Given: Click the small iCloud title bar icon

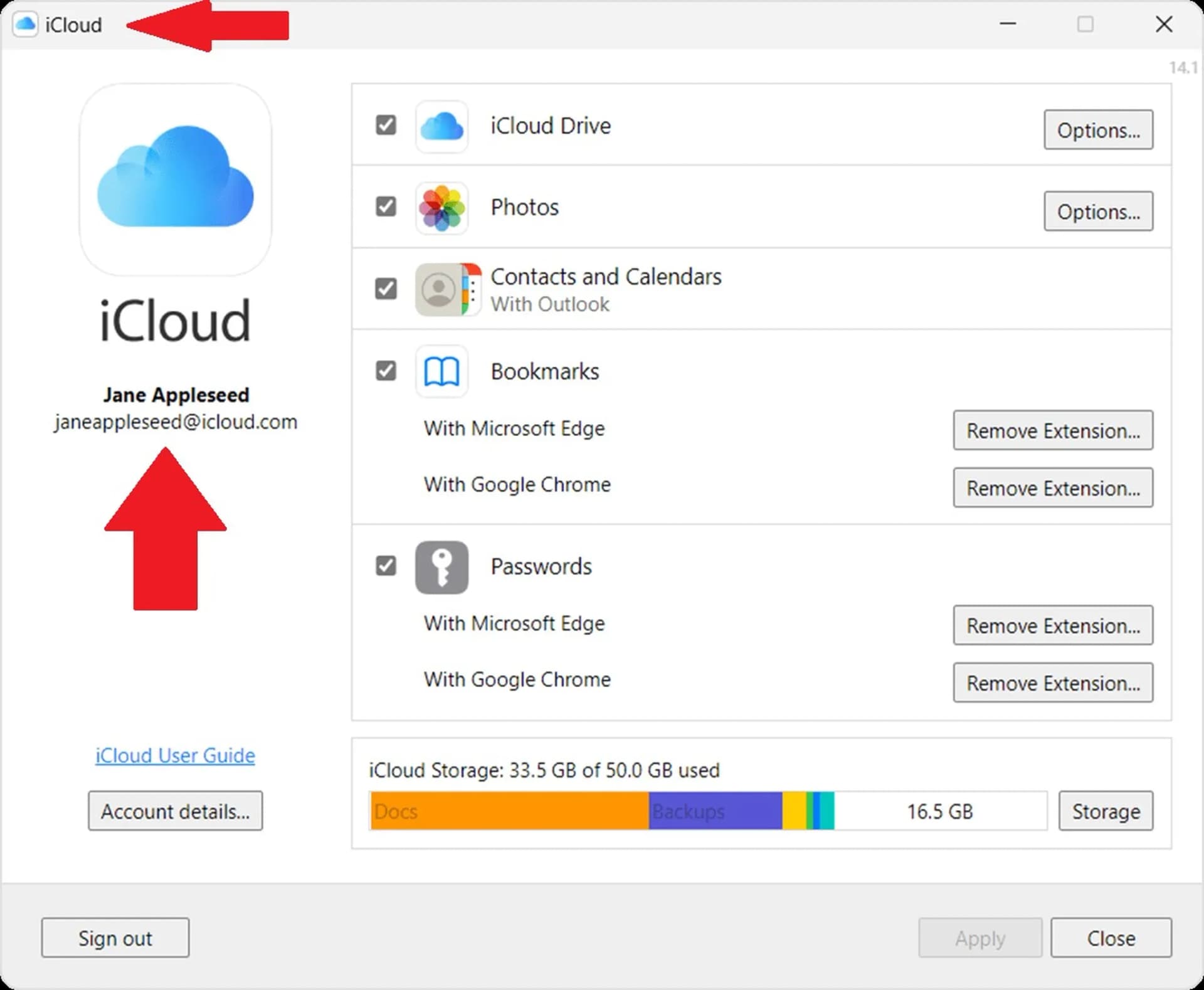Looking at the screenshot, I should (25, 24).
